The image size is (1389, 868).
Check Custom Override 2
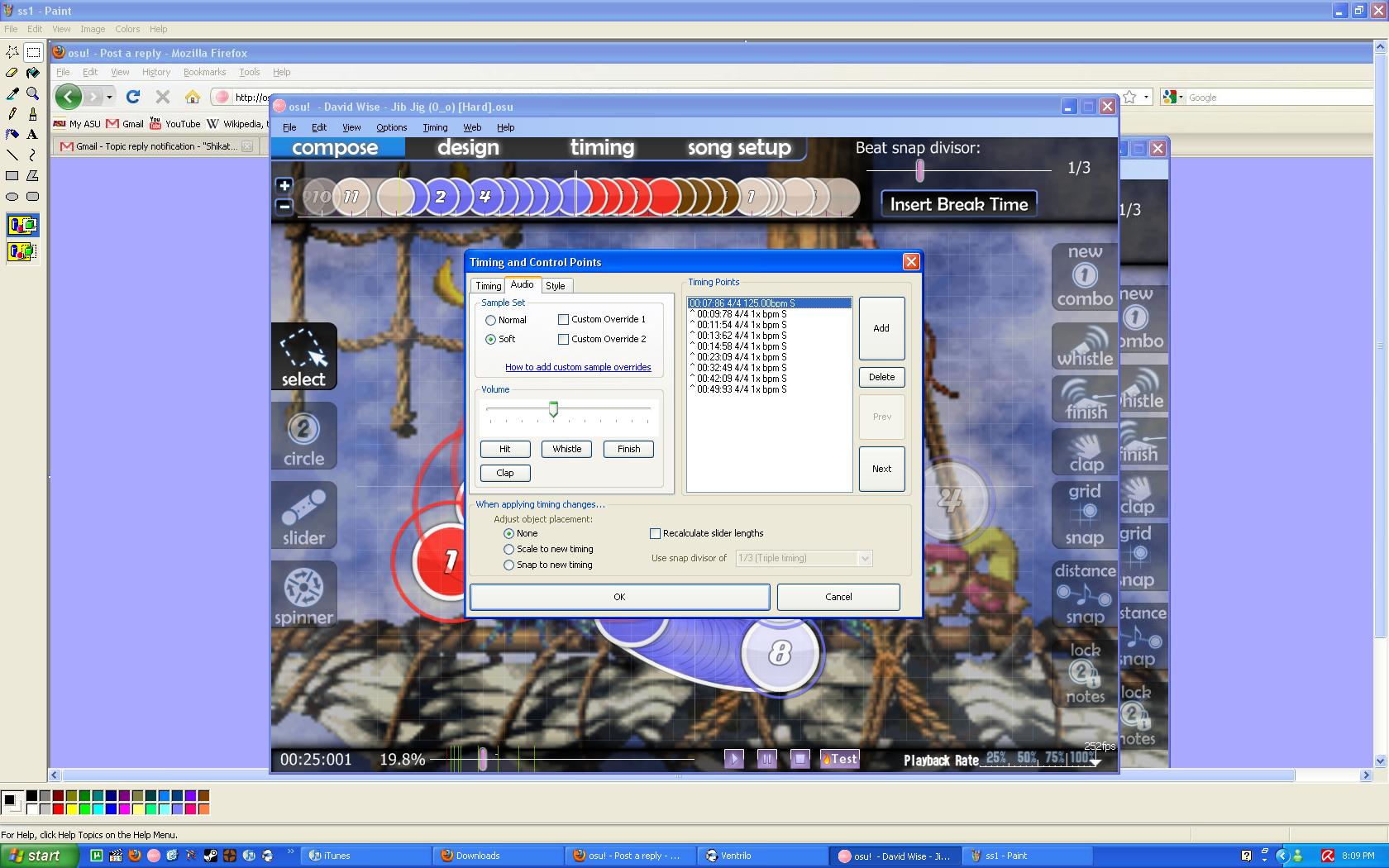[563, 339]
